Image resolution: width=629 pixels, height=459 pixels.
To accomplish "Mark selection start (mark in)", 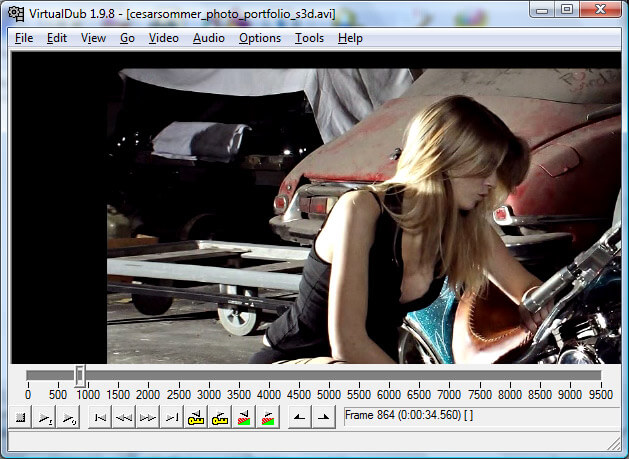I will [x=300, y=418].
